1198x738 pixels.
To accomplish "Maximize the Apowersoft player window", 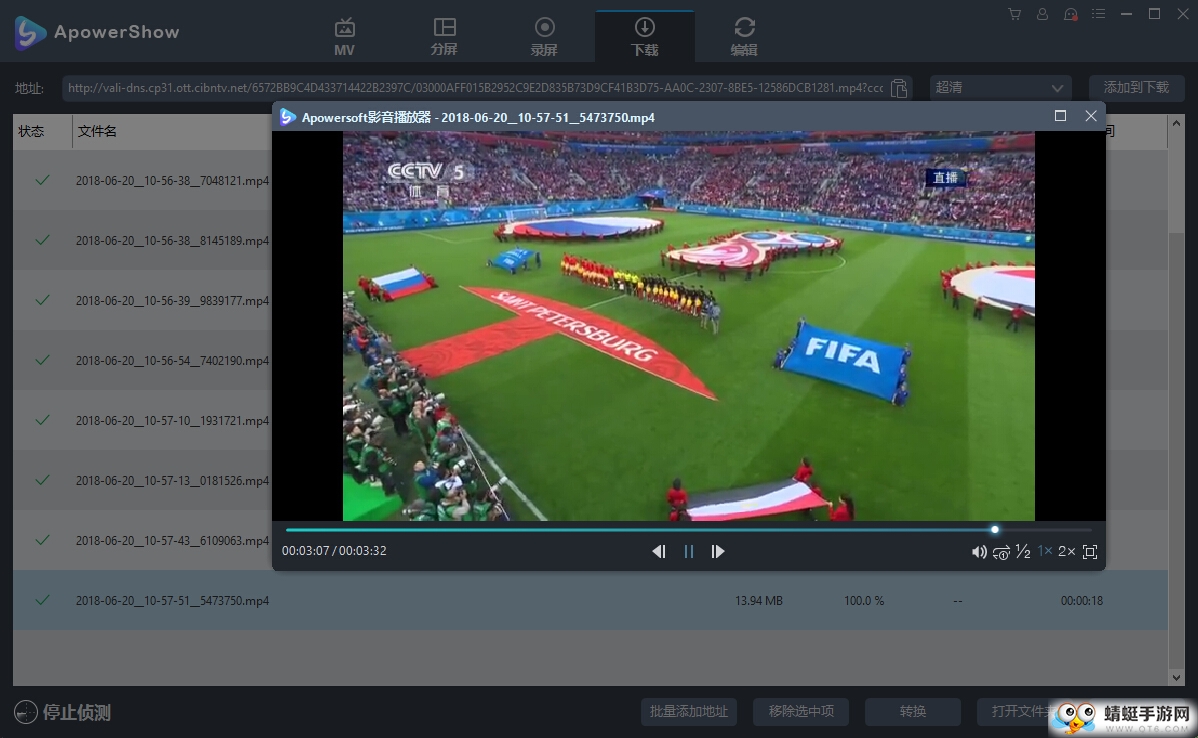I will click(1060, 115).
